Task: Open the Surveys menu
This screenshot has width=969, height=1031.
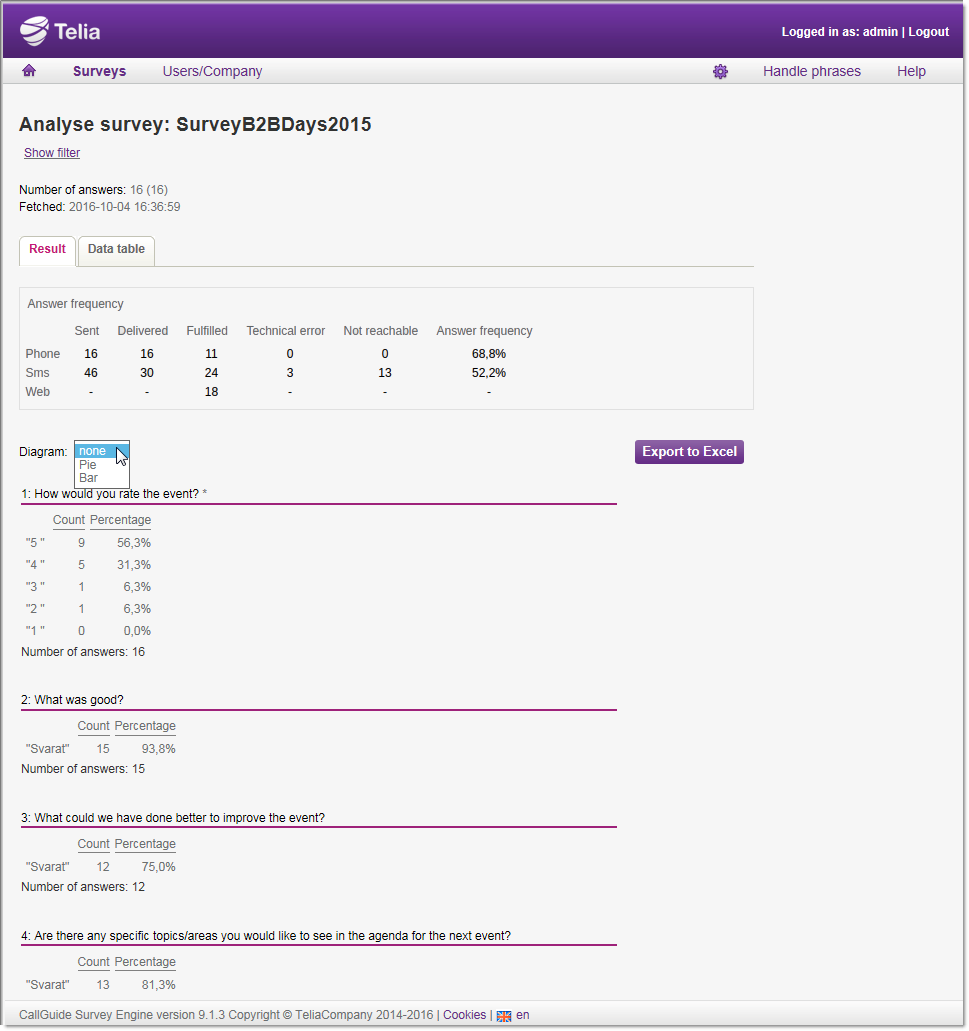Action: 99,71
